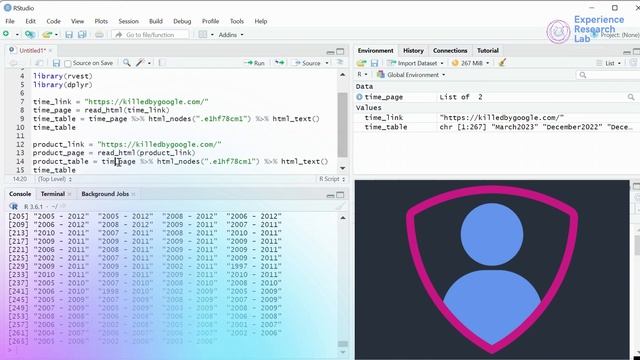Minimize the source editor pane

(331, 51)
